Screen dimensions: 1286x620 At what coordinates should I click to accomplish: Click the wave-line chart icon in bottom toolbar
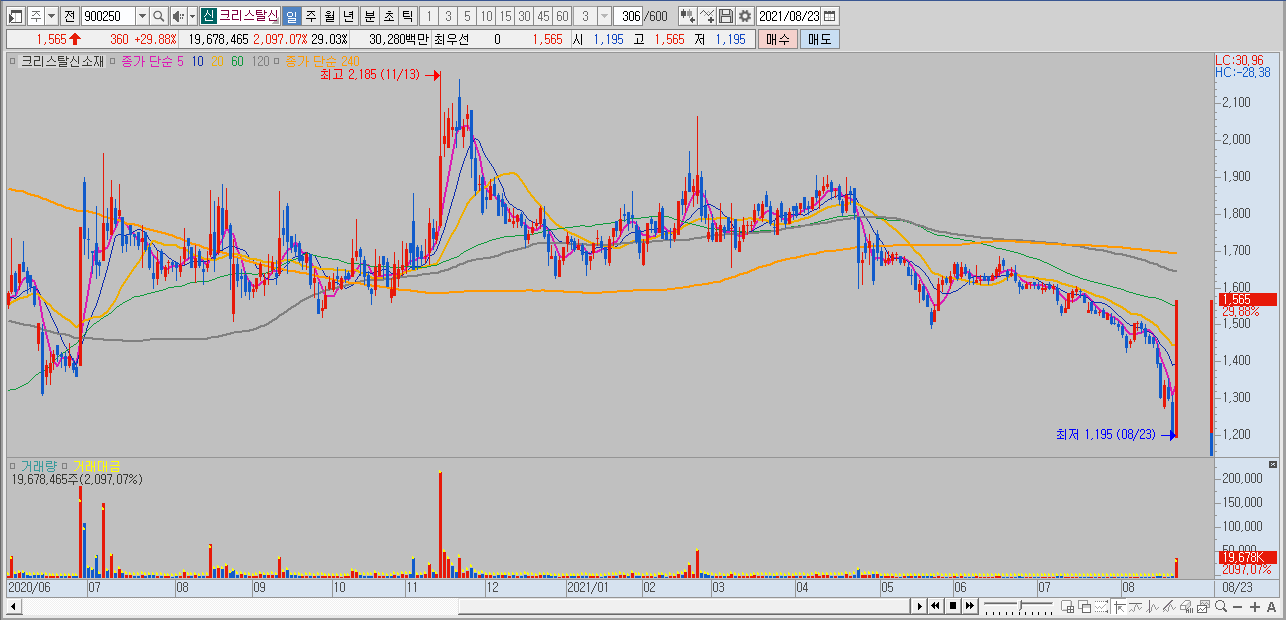(1135, 606)
